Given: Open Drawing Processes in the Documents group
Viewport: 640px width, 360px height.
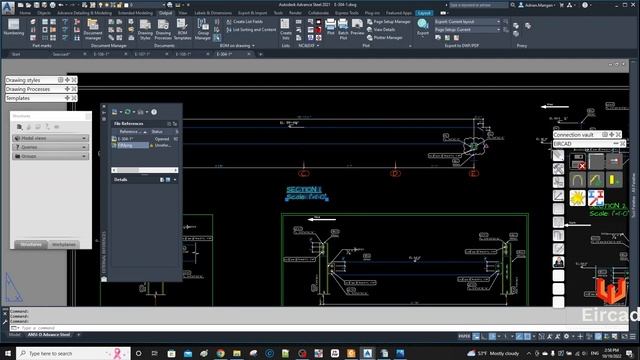Looking at the screenshot, I should (x=163, y=29).
